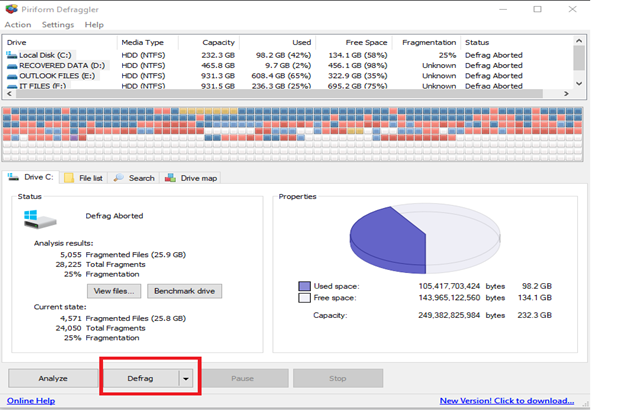This screenshot has width=623, height=410.
Task: Click drive list scroll up arrow
Action: pyautogui.click(x=579, y=41)
